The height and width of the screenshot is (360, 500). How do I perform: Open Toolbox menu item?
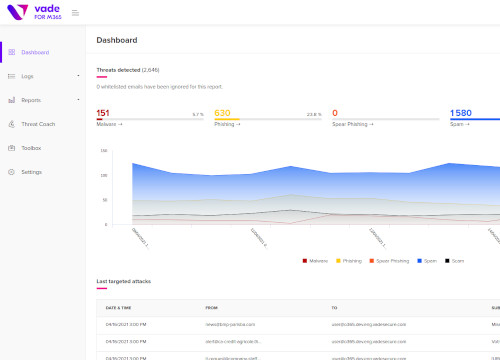click(x=31, y=148)
